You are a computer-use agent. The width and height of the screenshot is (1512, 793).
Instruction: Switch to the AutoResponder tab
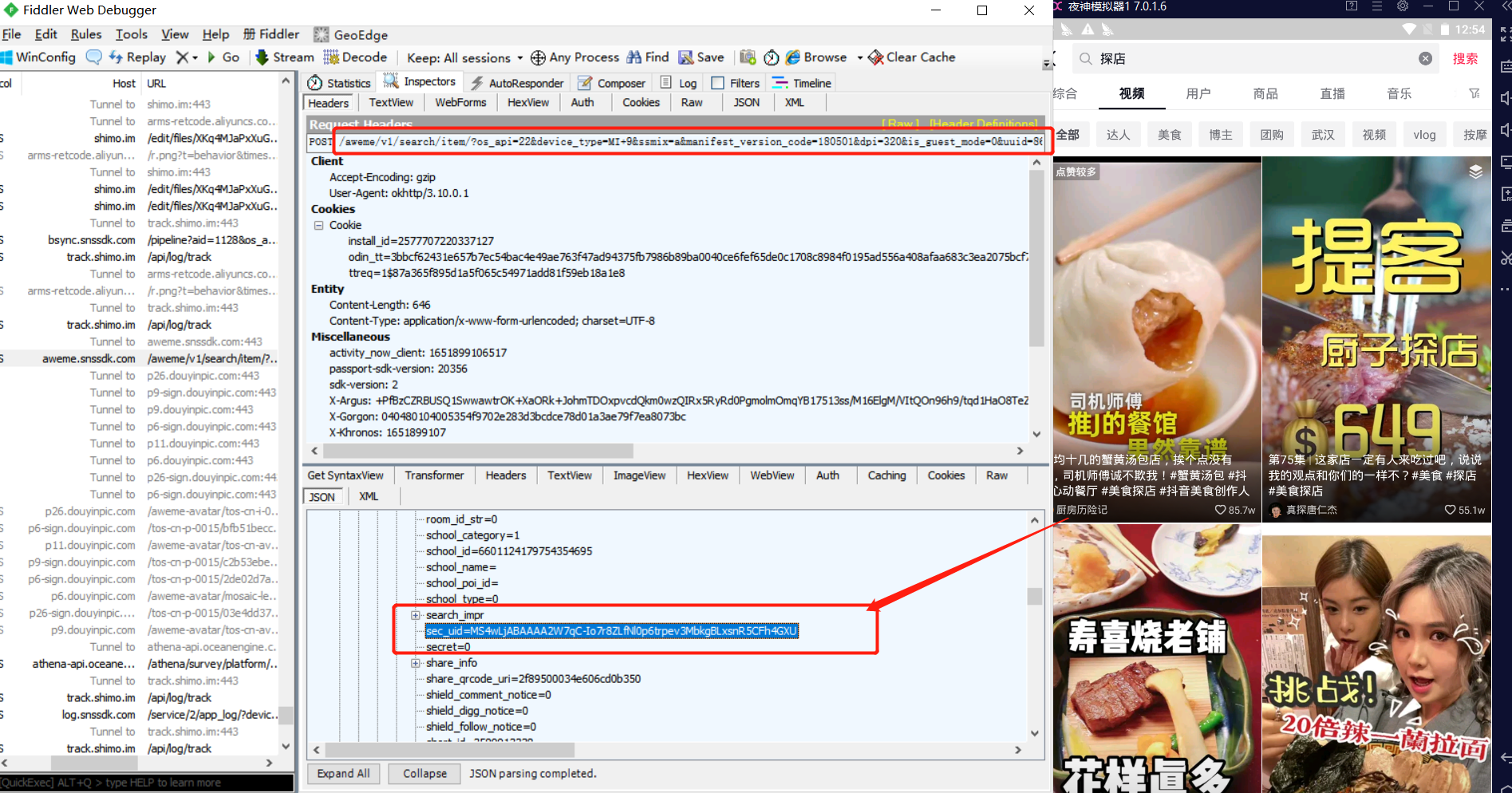click(x=517, y=83)
